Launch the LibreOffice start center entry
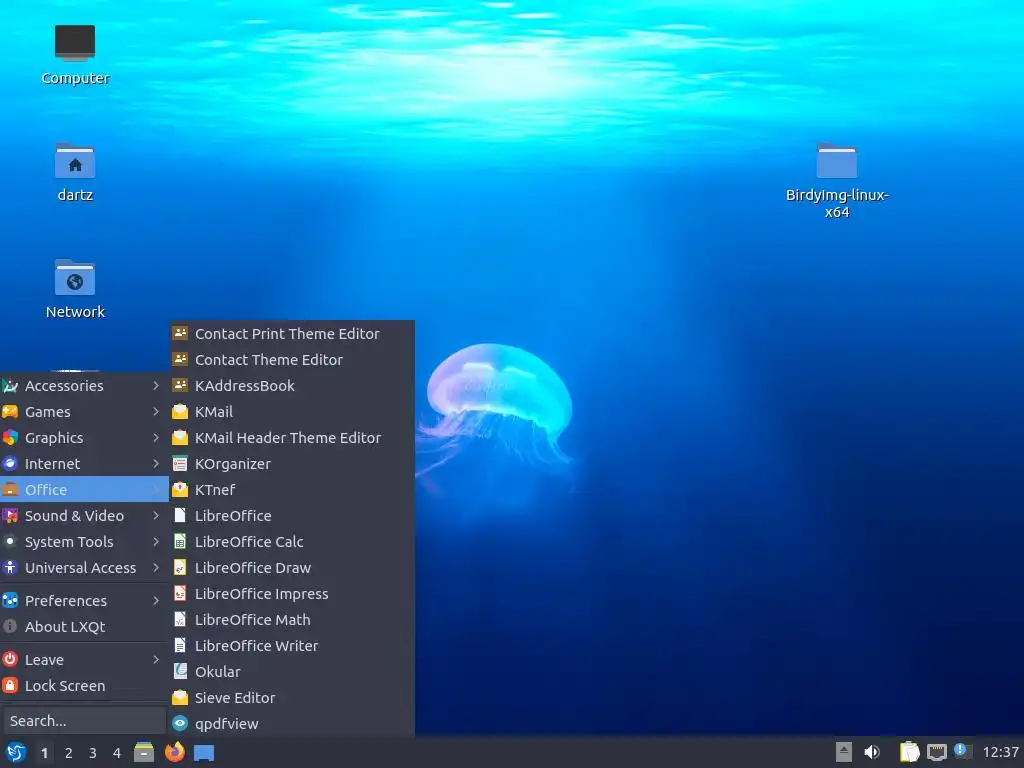Viewport: 1024px width, 768px height. click(x=293, y=516)
